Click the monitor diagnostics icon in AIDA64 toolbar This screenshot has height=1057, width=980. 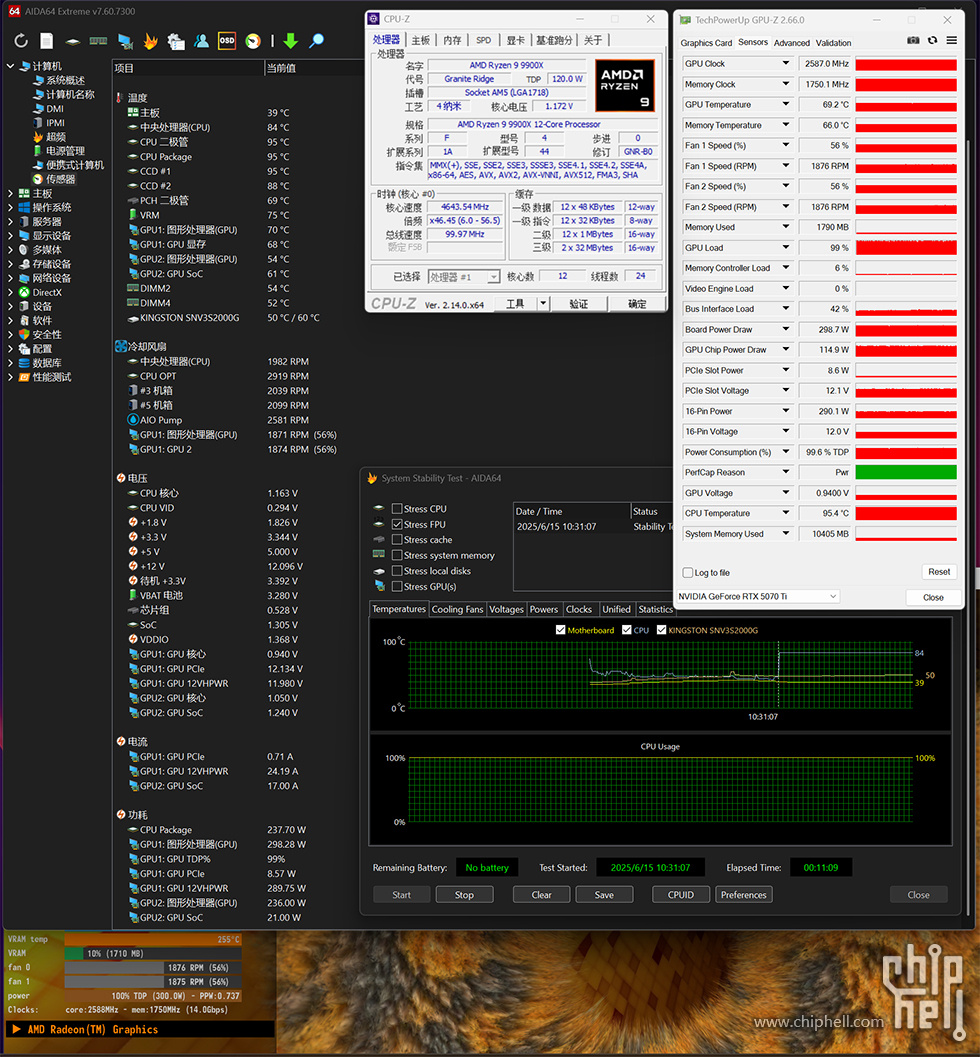pos(125,42)
